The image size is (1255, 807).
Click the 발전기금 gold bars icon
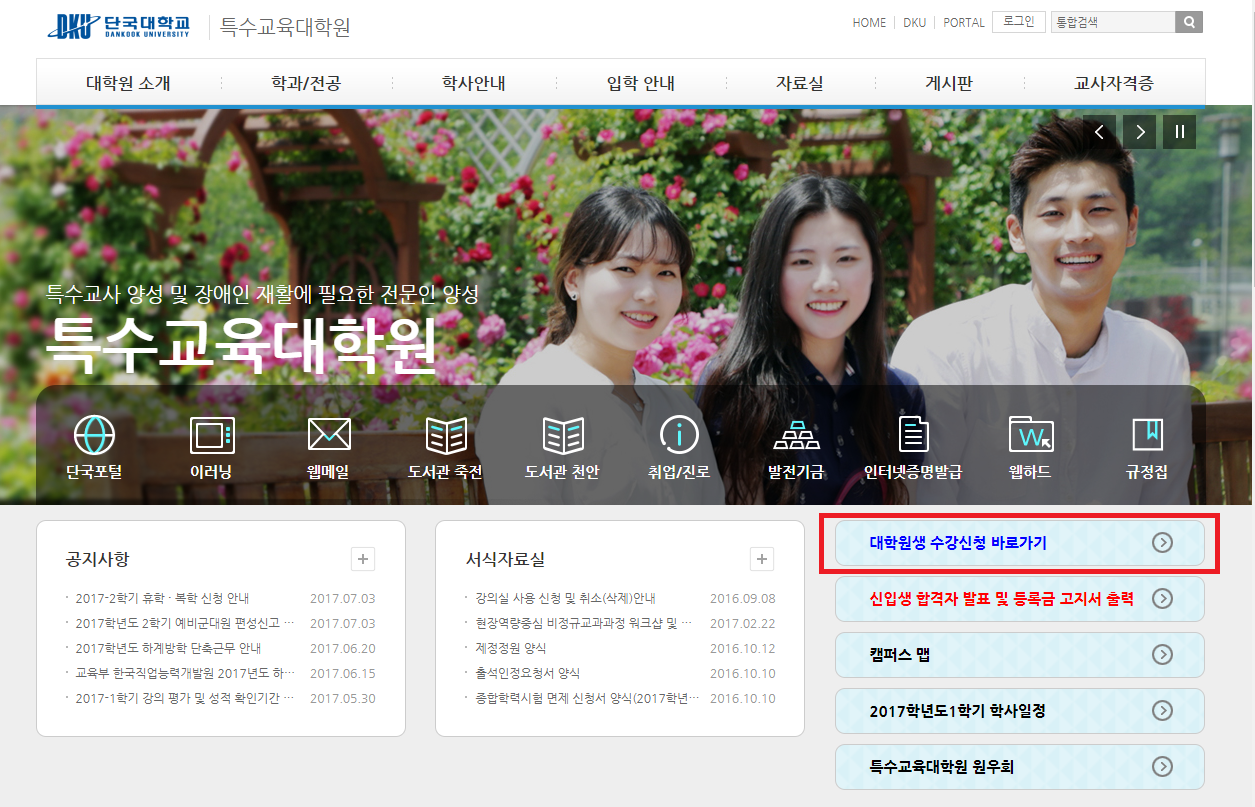pyautogui.click(x=796, y=436)
